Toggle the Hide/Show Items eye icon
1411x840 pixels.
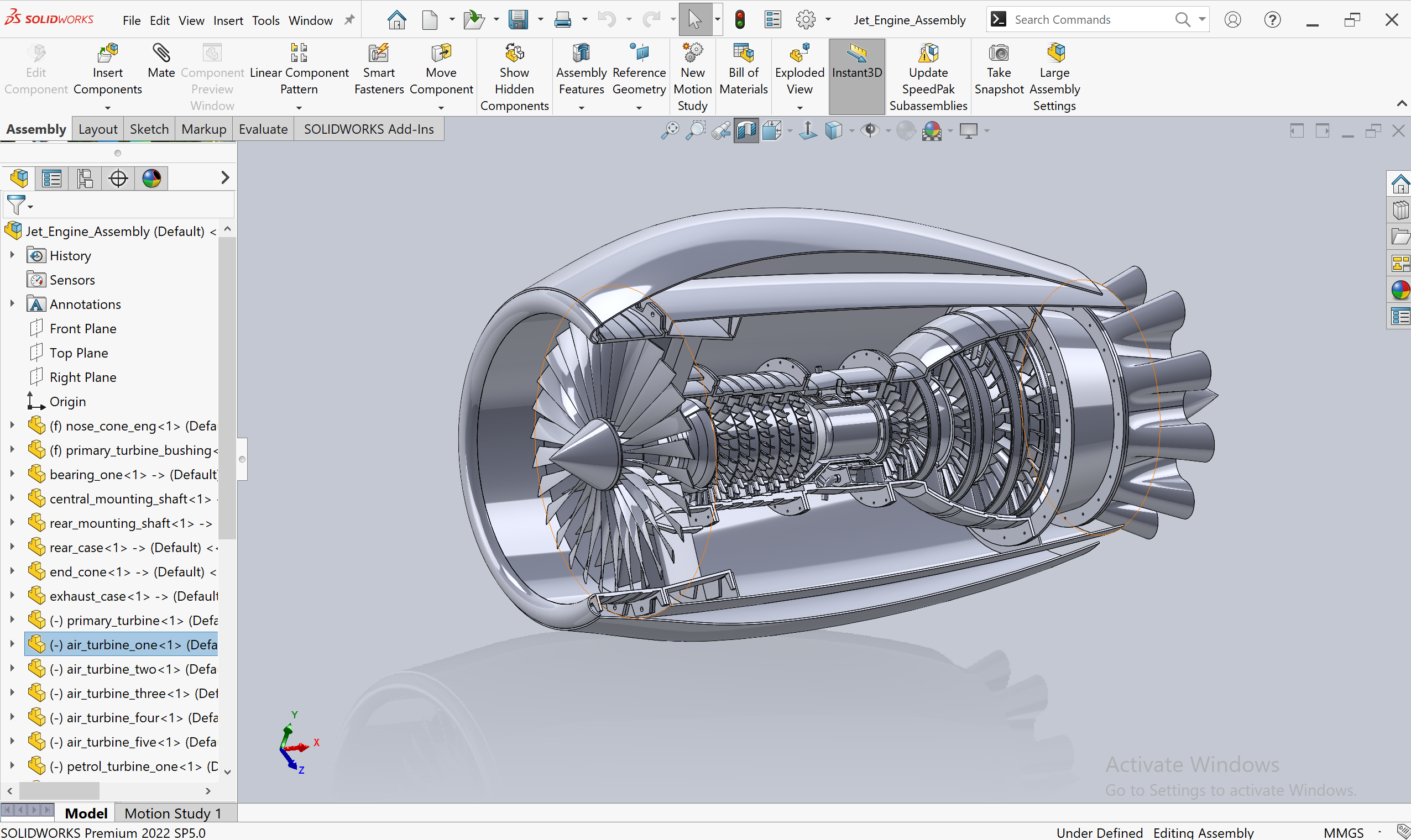(870, 131)
